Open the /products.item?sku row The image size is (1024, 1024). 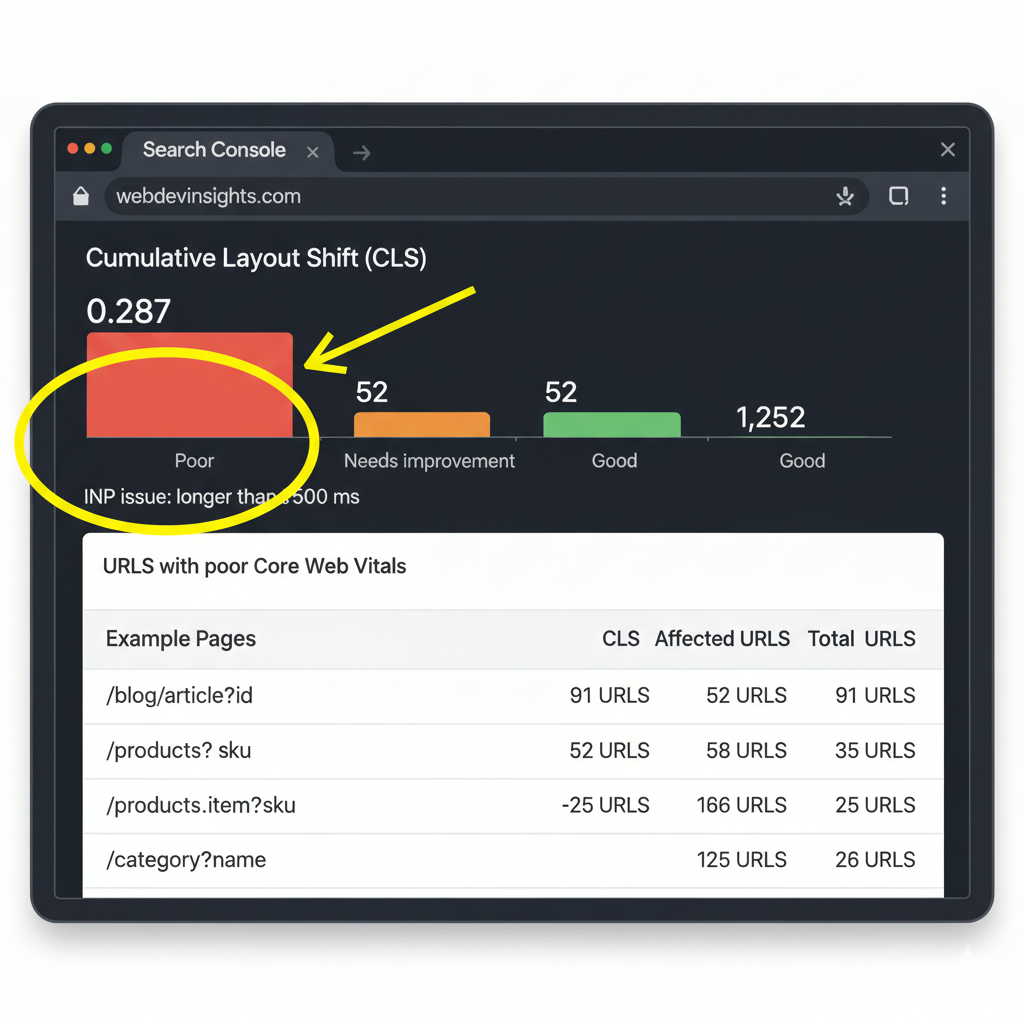(x=513, y=806)
